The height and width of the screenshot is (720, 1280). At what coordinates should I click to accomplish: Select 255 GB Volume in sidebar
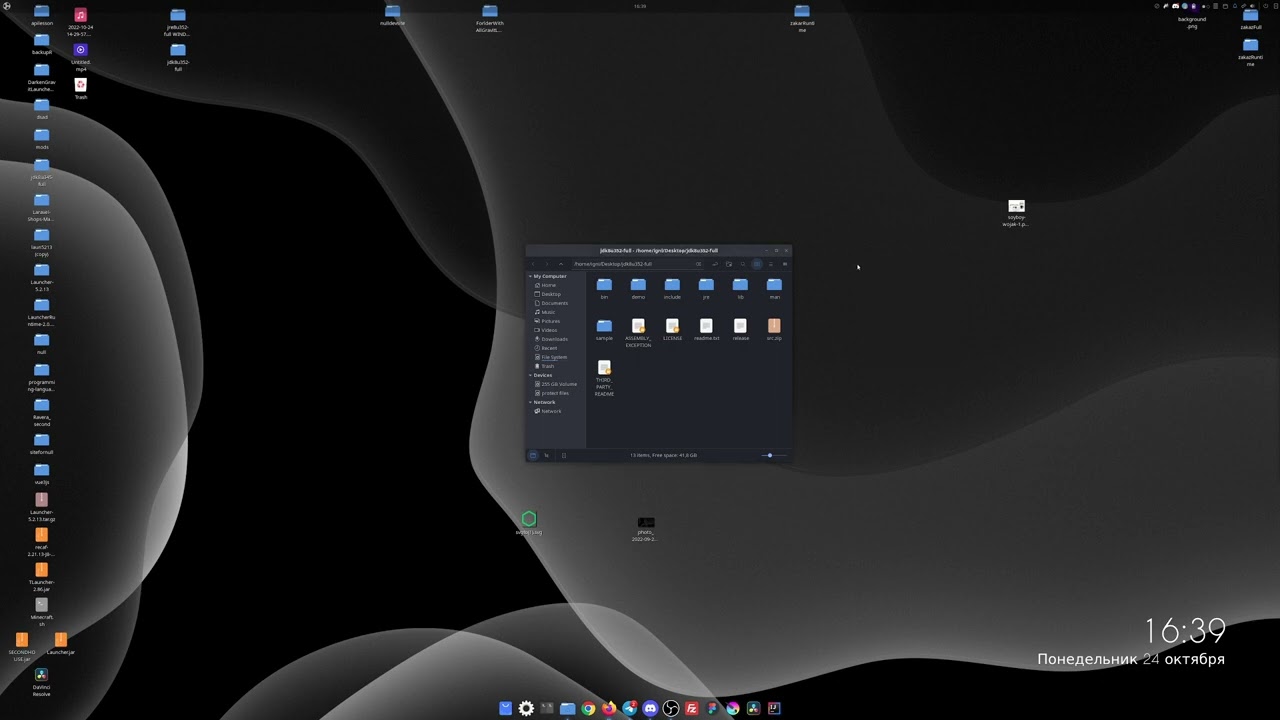coord(558,384)
